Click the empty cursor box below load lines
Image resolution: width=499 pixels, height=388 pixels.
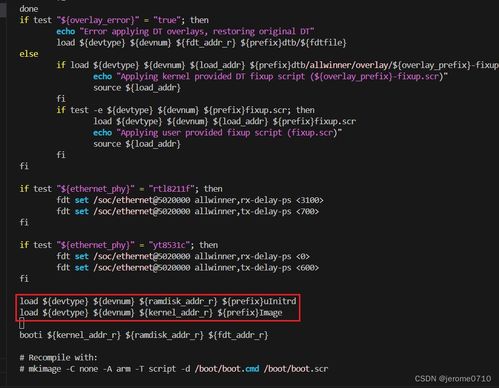22,323
